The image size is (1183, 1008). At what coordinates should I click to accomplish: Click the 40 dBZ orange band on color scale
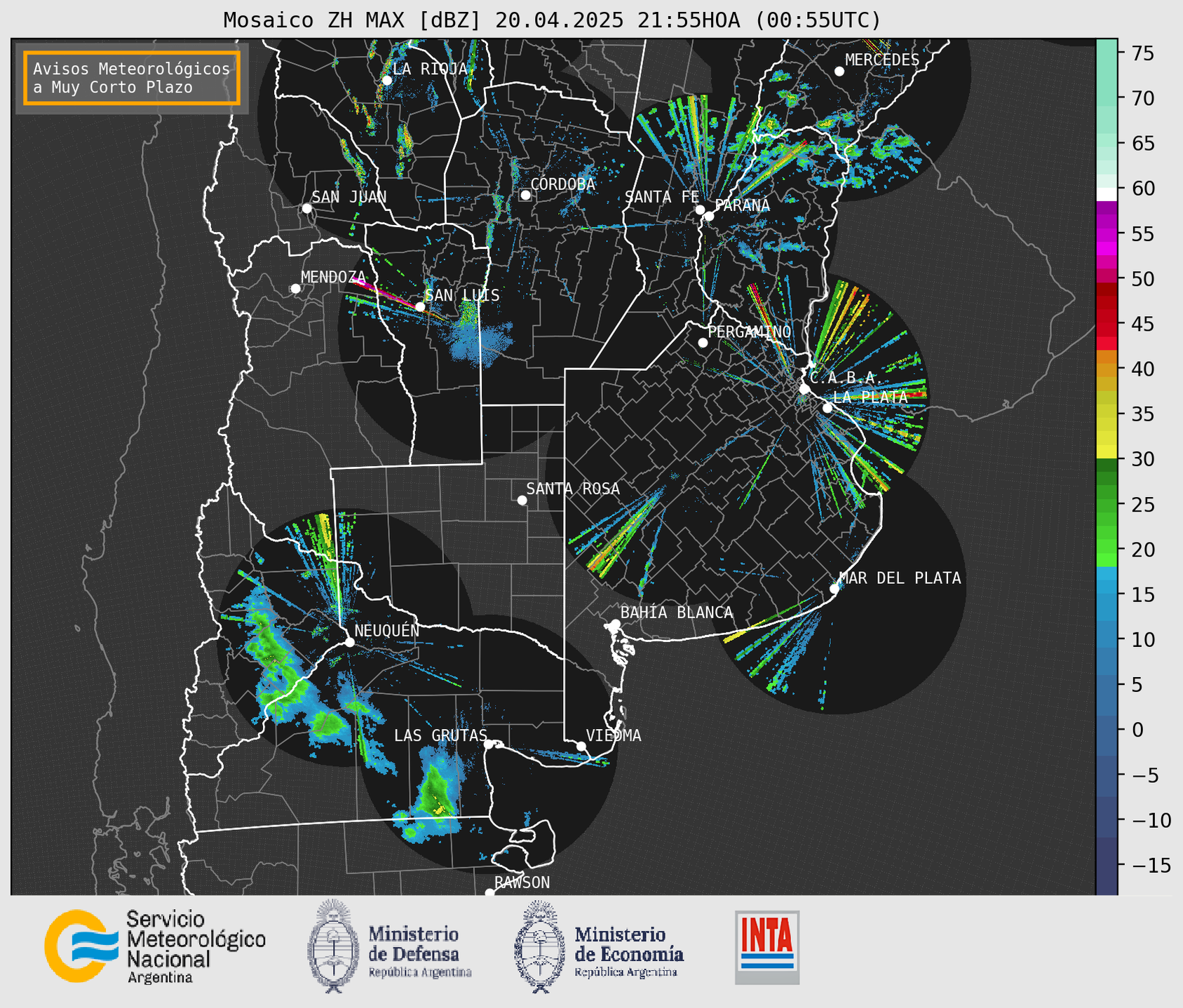pos(1107,369)
